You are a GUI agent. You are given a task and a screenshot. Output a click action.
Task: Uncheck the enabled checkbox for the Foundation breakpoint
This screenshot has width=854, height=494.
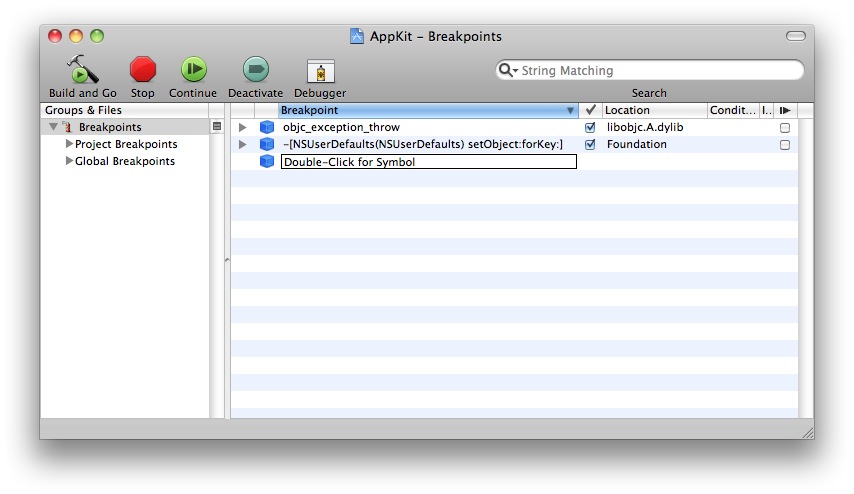click(x=590, y=144)
